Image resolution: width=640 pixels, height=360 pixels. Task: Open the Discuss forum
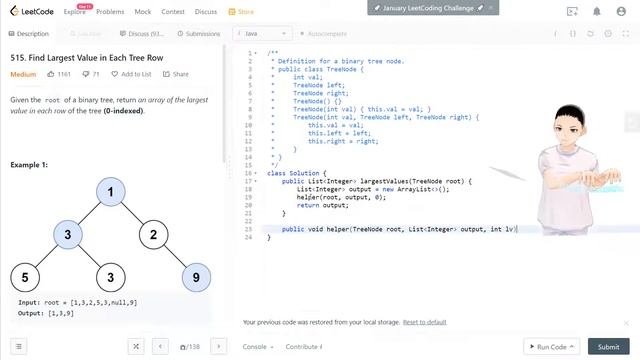206,12
